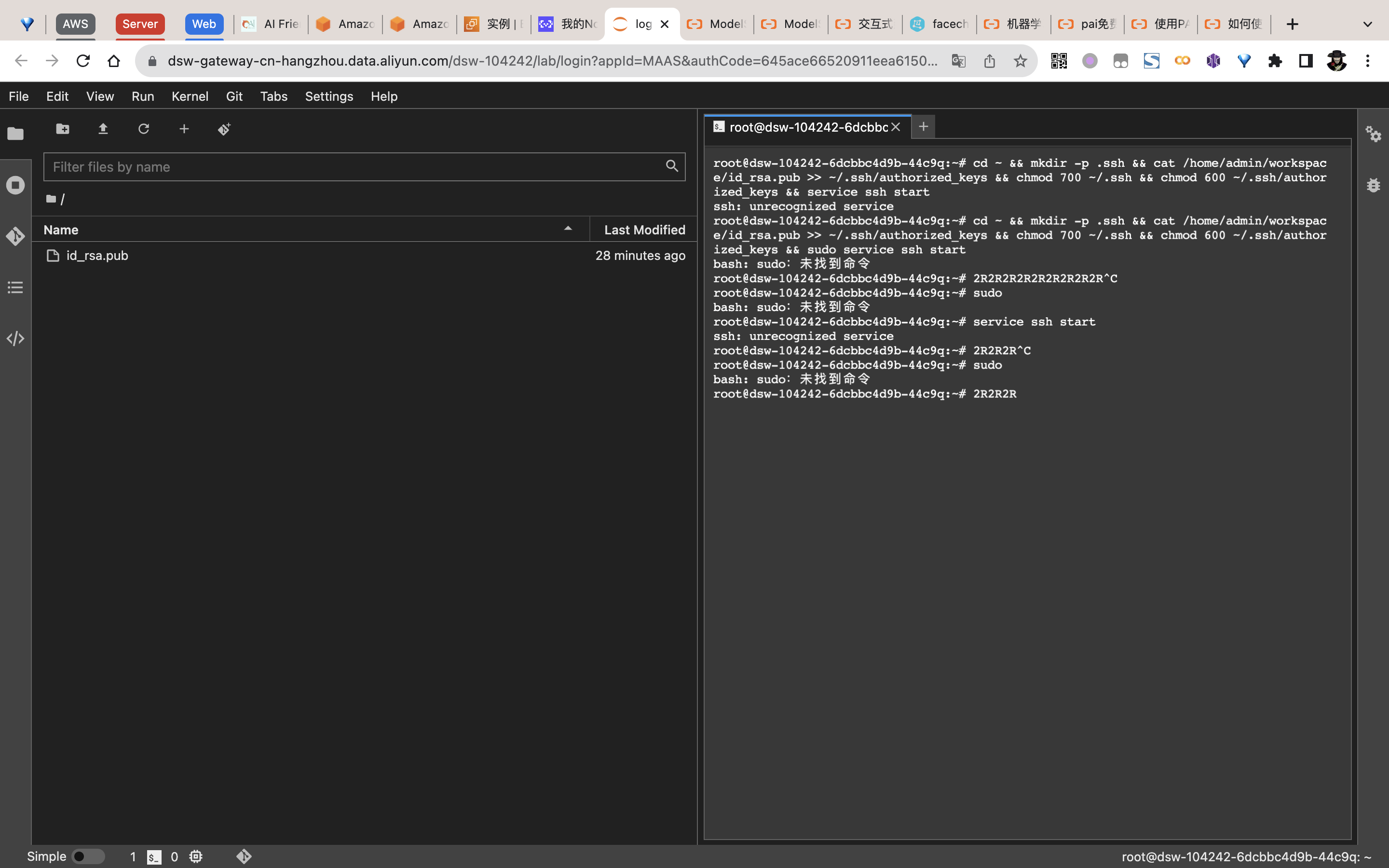Viewport: 1389px width, 868px height.
Task: Open the debugger bug icon
Action: (x=1373, y=185)
